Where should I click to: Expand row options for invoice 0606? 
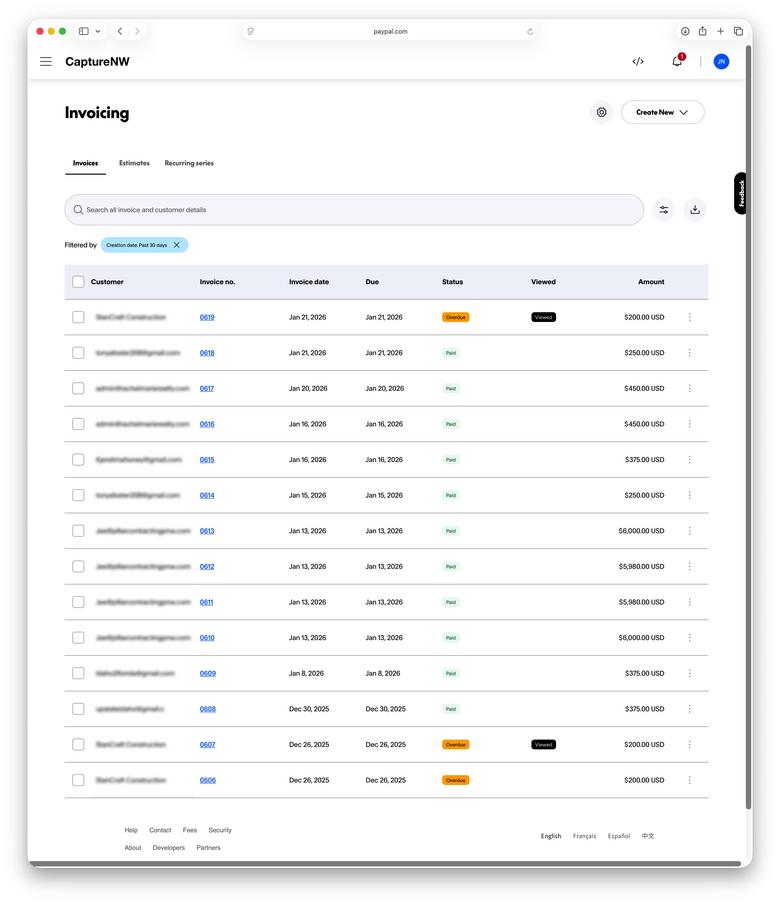[x=689, y=781]
